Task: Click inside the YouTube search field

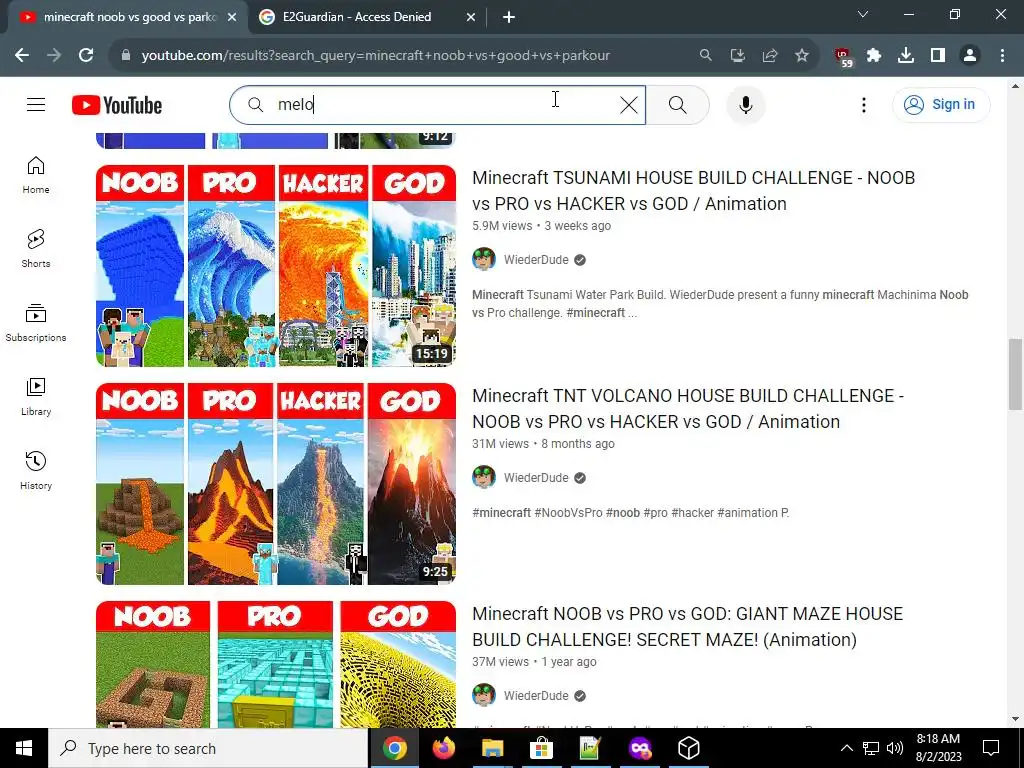Action: point(438,104)
